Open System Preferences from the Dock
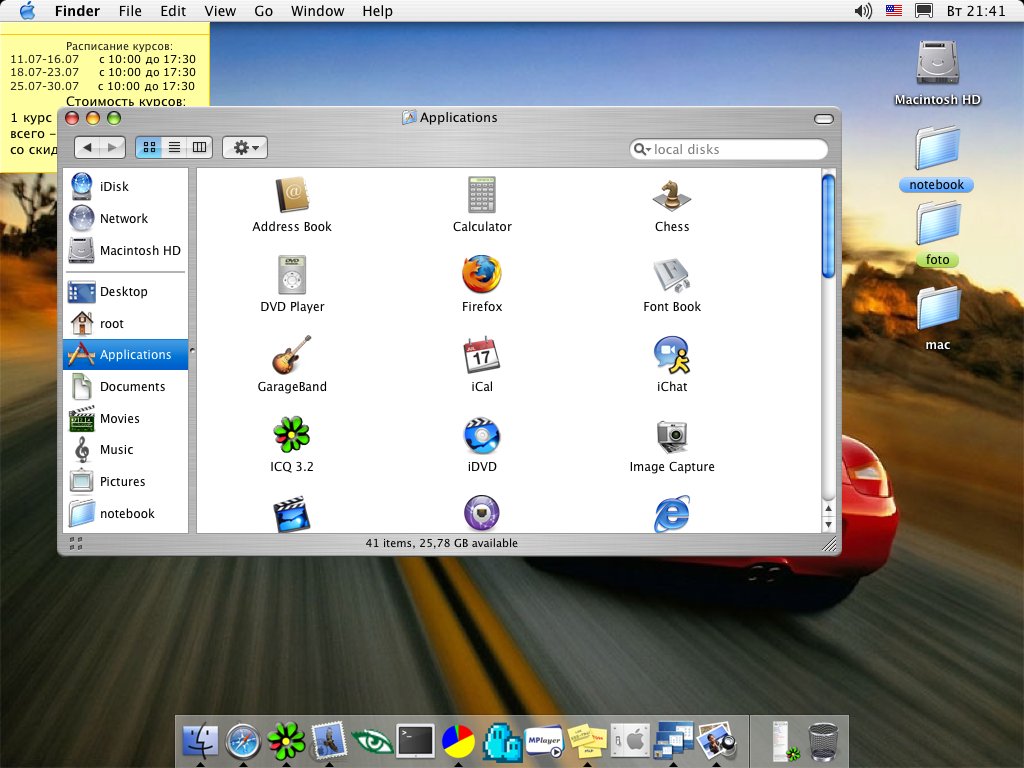1024x768 pixels. click(630, 741)
